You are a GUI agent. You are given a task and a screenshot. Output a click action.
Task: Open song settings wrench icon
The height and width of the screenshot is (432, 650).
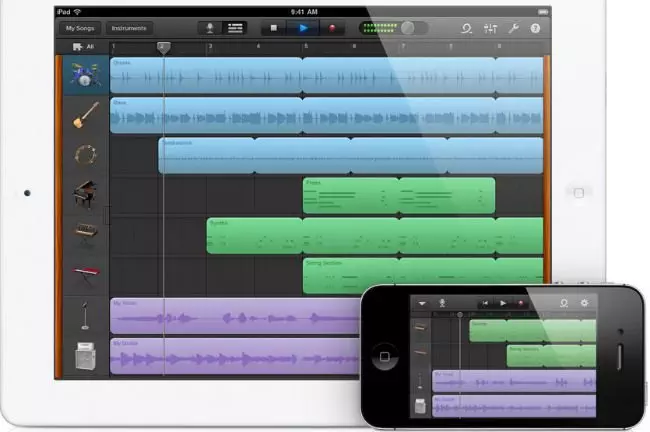click(x=514, y=28)
